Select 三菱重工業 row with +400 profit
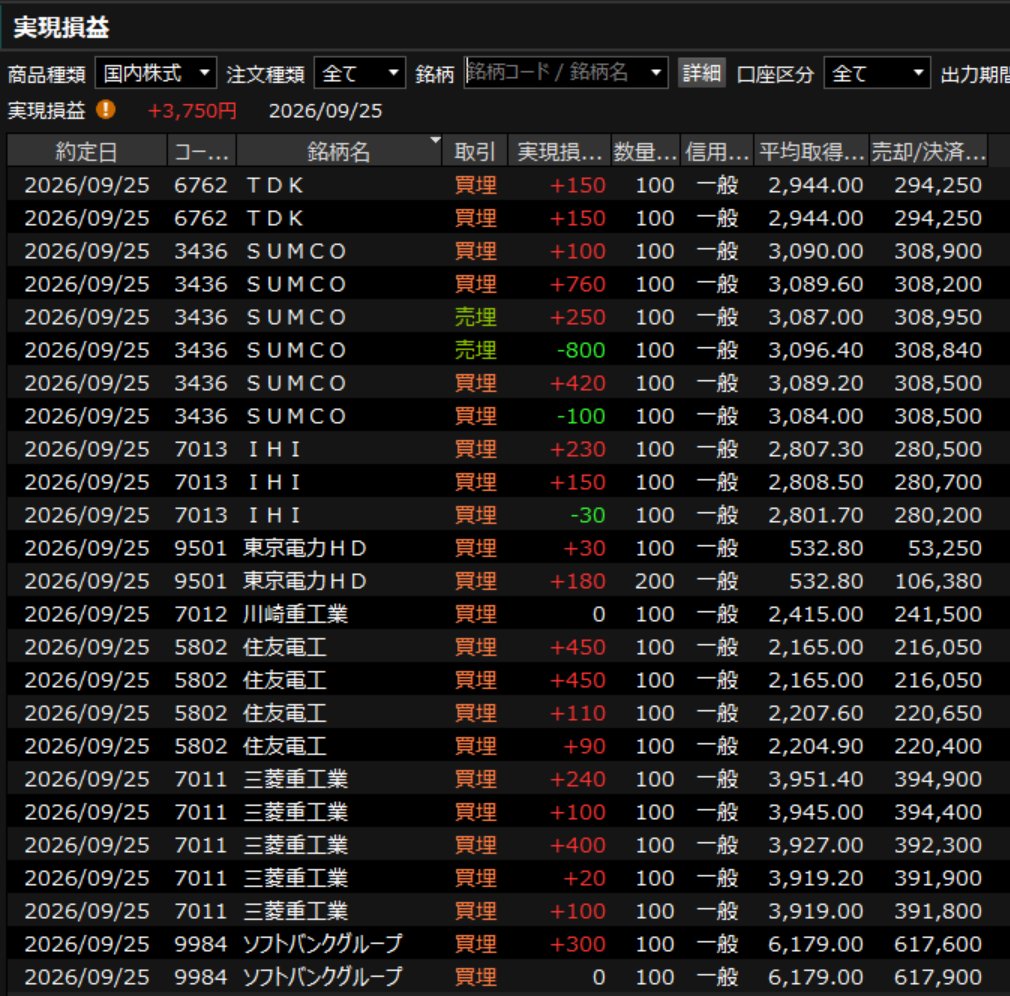1010x996 pixels. [x=497, y=845]
